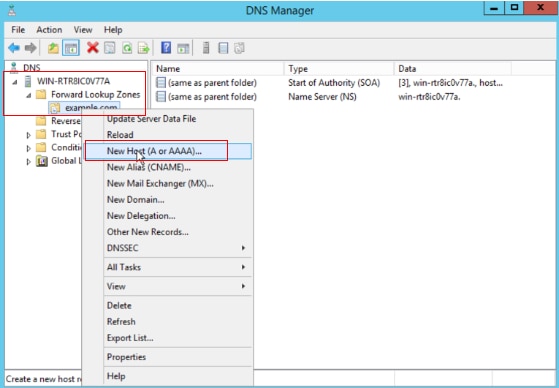Click the SOA record icon
This screenshot has width=559, height=388.
(161, 83)
